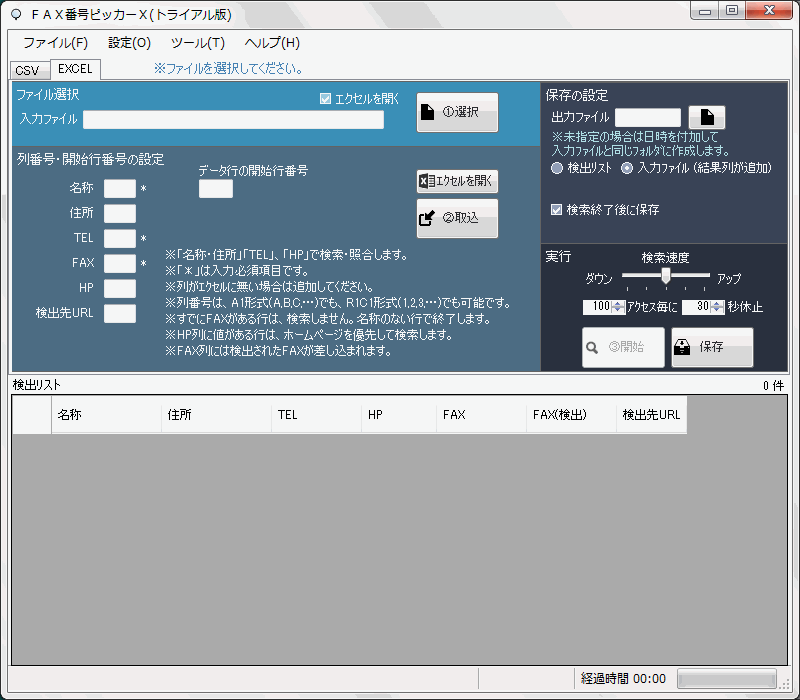Click the output file browse document icon

tap(707, 118)
